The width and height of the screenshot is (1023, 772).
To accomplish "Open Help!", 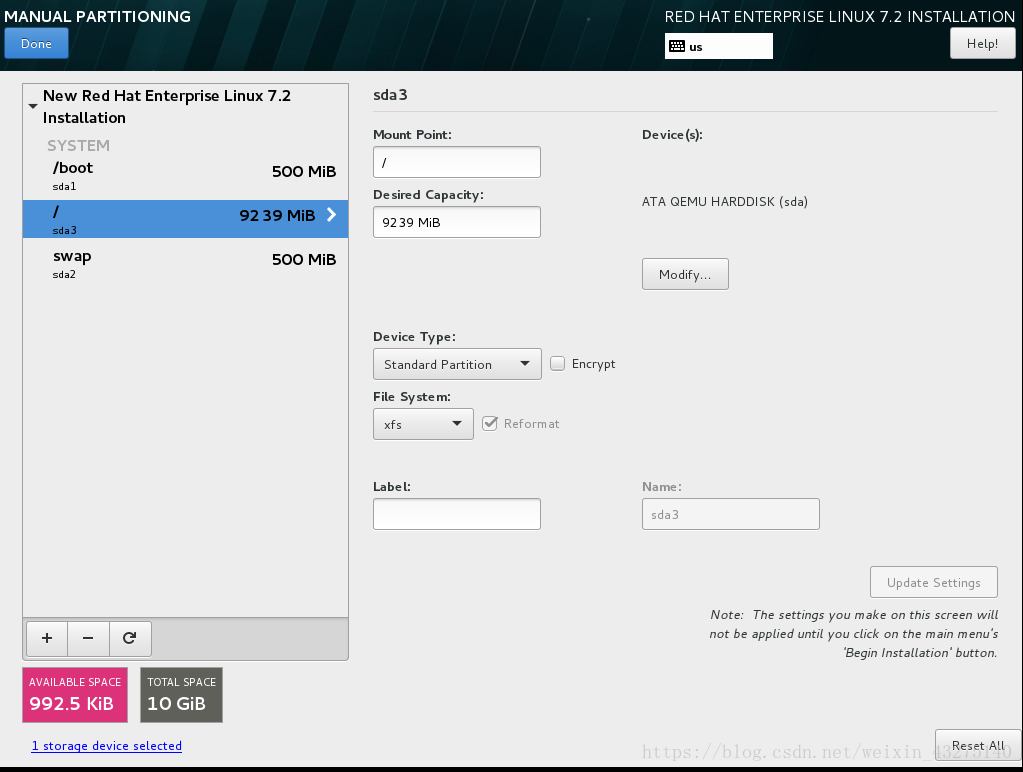I will 982,44.
